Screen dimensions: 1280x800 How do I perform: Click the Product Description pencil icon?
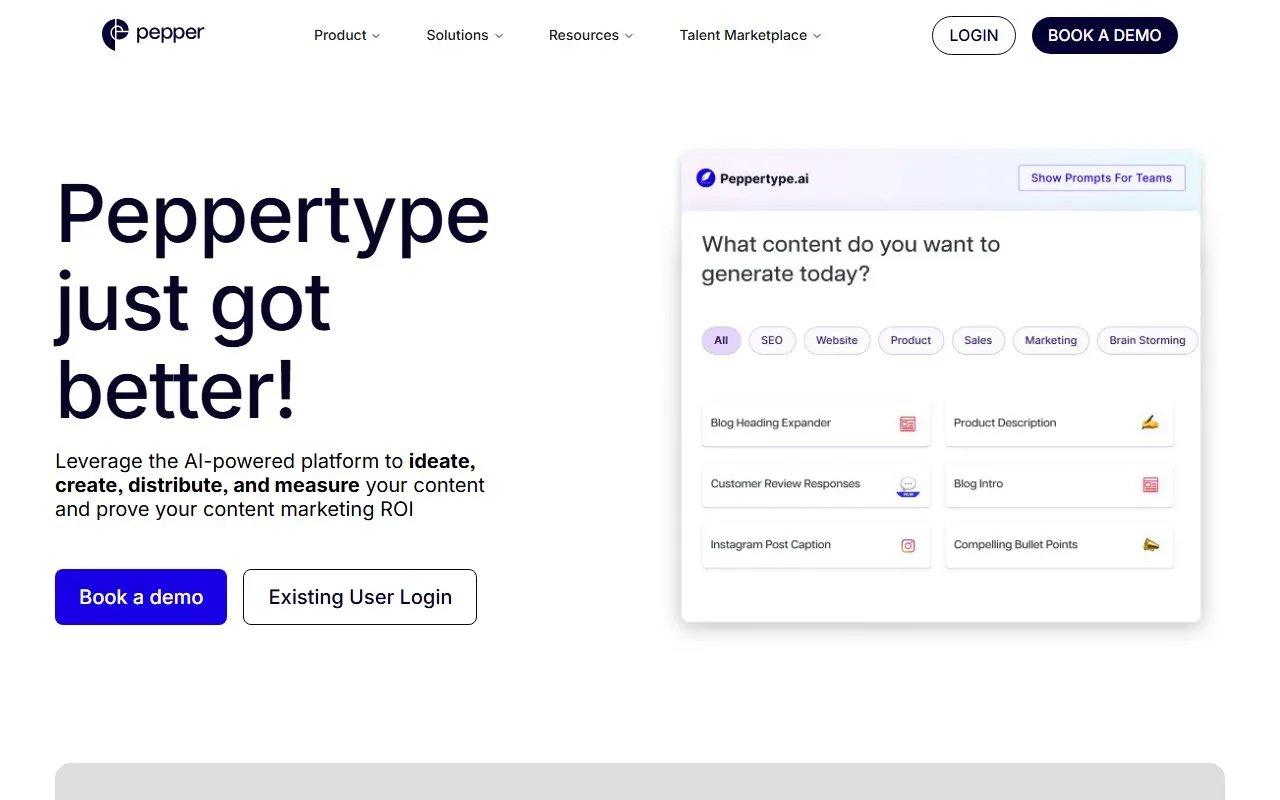point(1149,423)
